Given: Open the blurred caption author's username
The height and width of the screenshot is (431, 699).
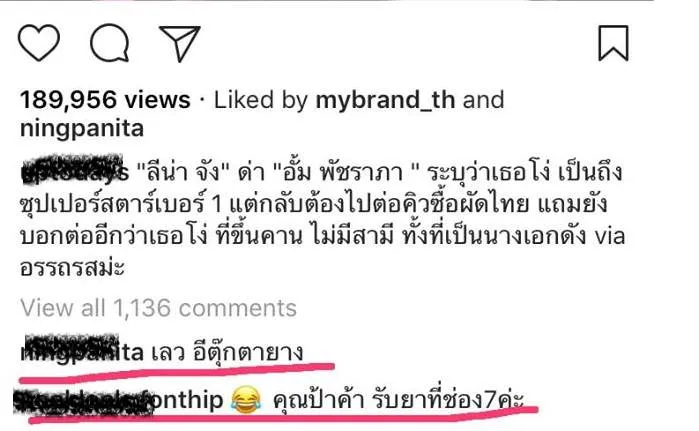Looking at the screenshot, I should pos(74,172).
